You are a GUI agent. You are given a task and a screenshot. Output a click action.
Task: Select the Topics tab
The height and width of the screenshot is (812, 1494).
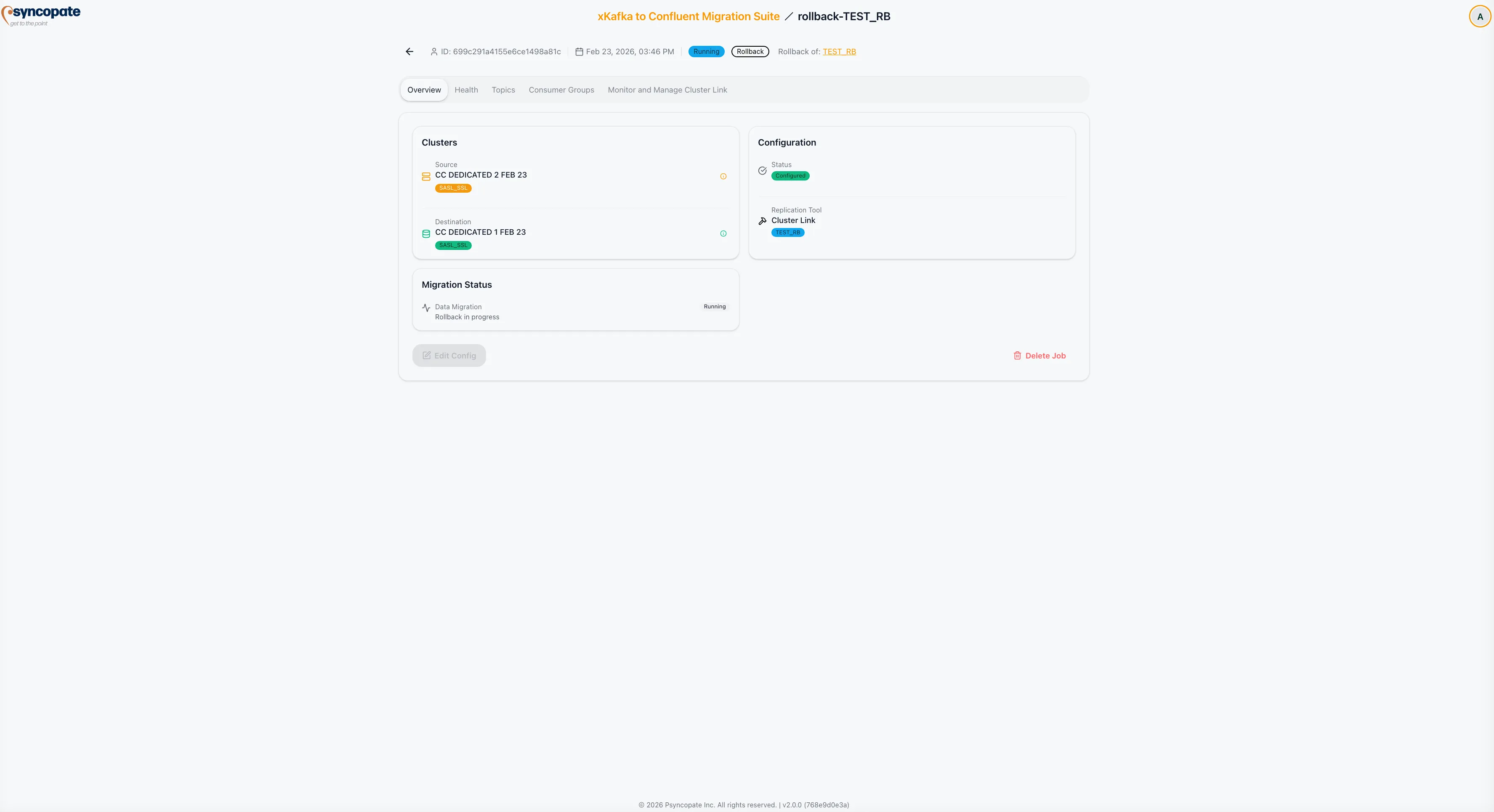[x=503, y=89]
